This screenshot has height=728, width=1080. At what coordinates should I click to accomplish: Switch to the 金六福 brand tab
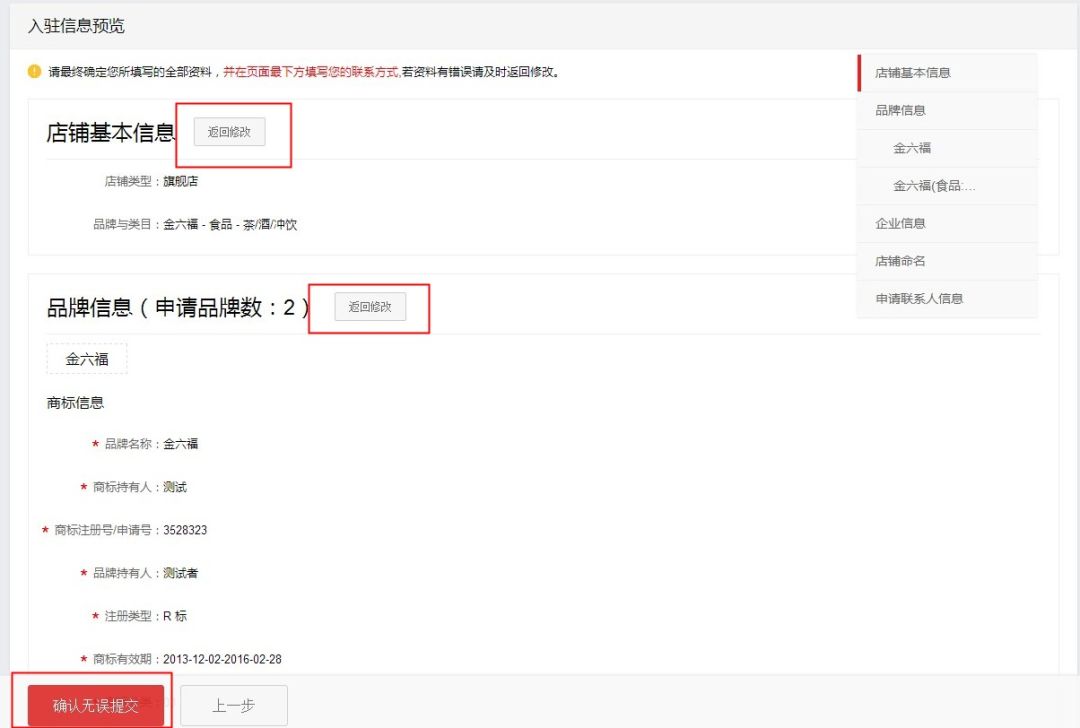(86, 359)
